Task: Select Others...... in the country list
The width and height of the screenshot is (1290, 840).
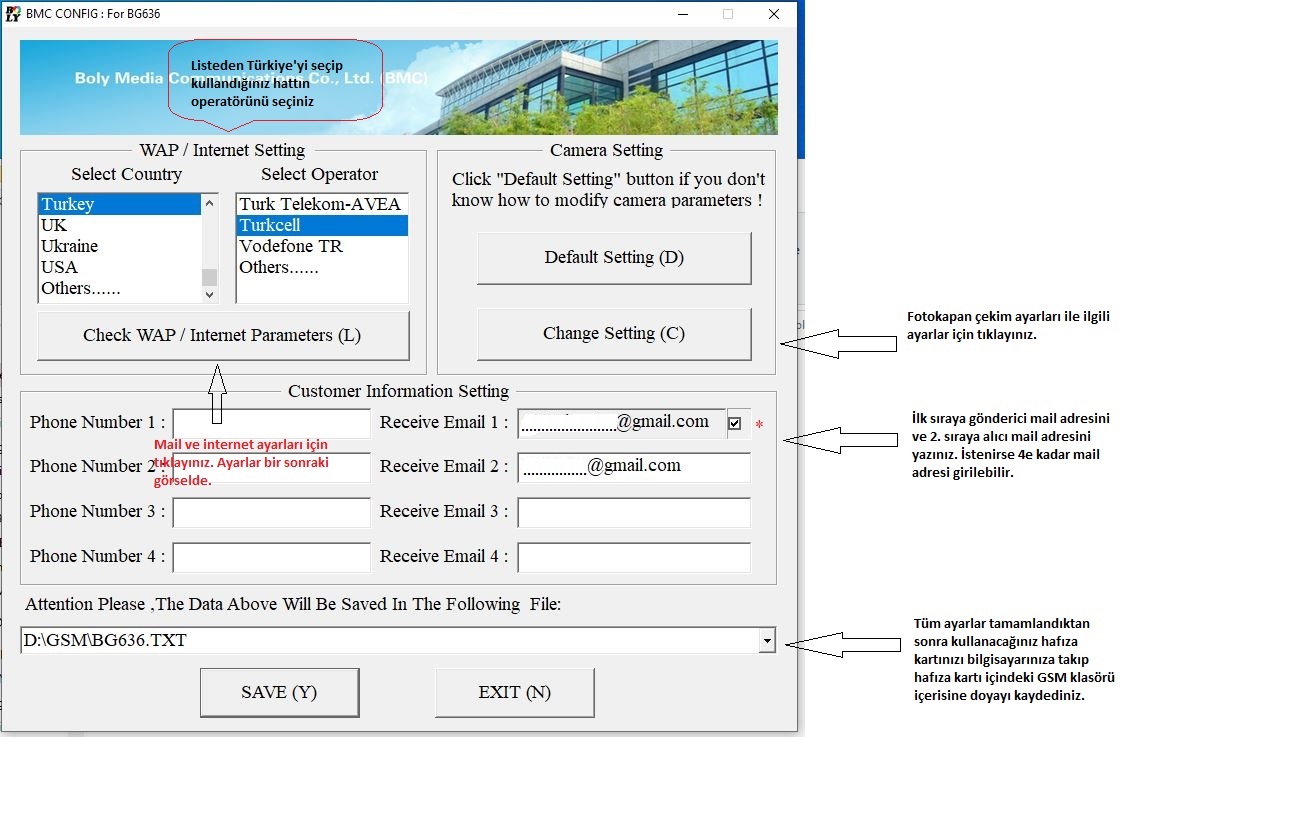Action: pyautogui.click(x=119, y=288)
